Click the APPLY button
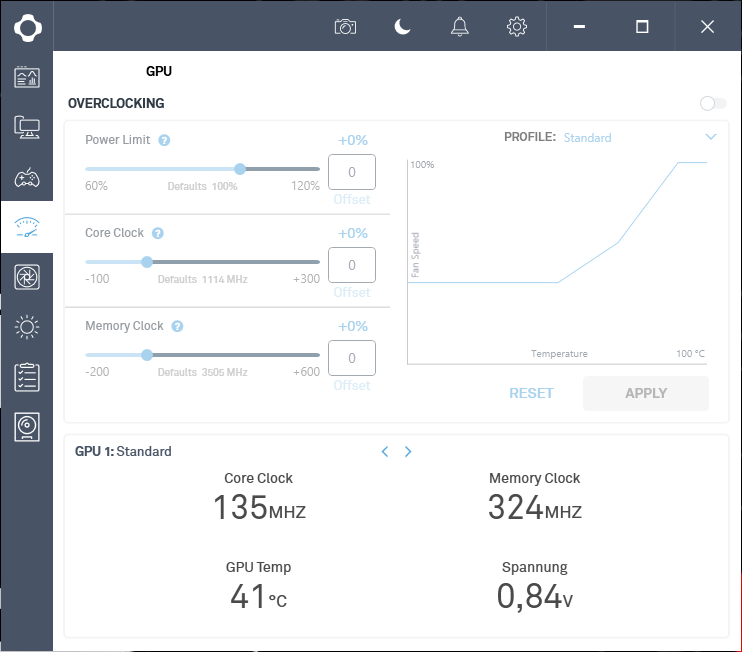The width and height of the screenshot is (742, 652). 646,393
